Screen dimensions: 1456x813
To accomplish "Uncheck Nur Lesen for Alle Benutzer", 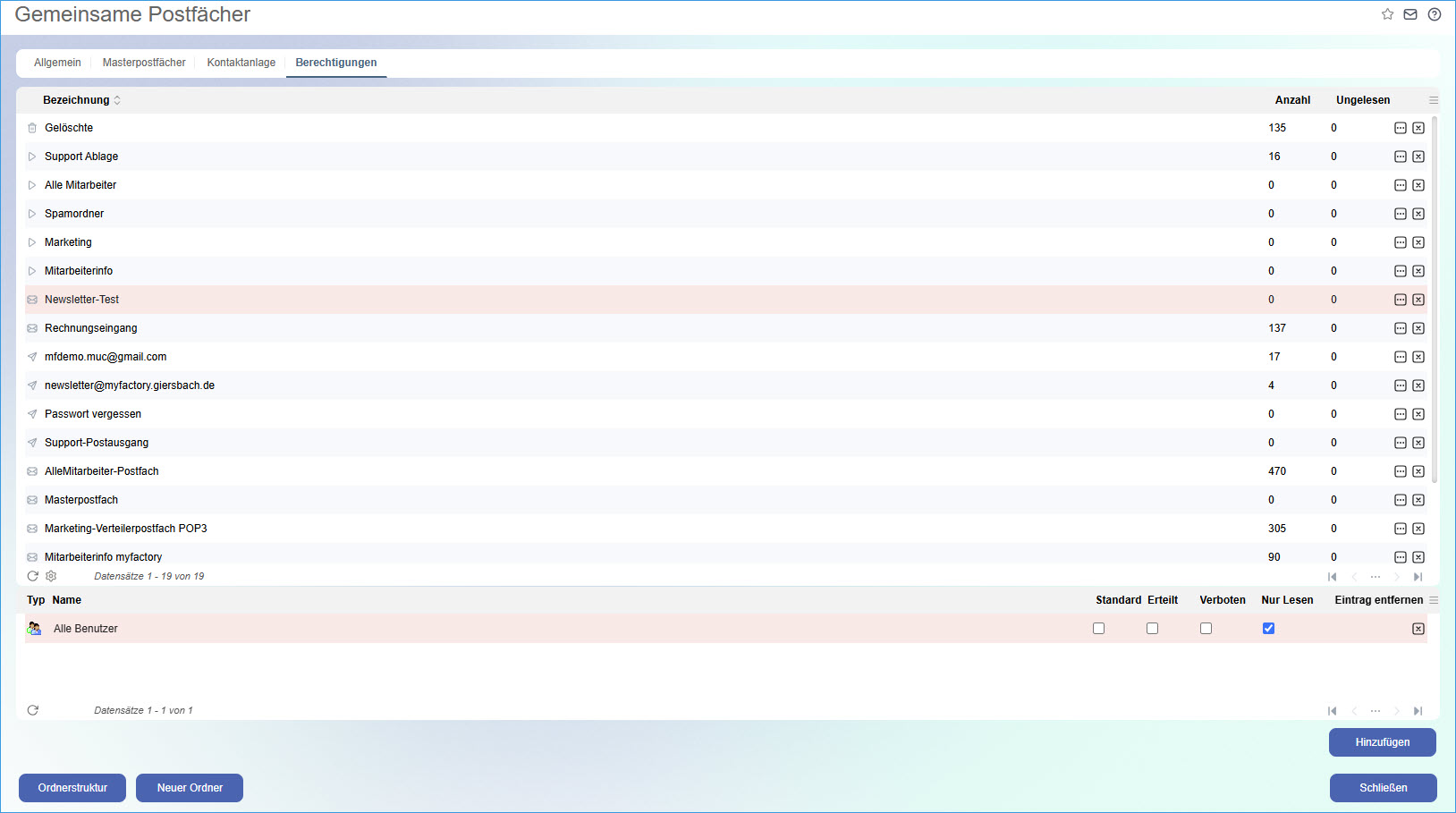I will (x=1268, y=629).
